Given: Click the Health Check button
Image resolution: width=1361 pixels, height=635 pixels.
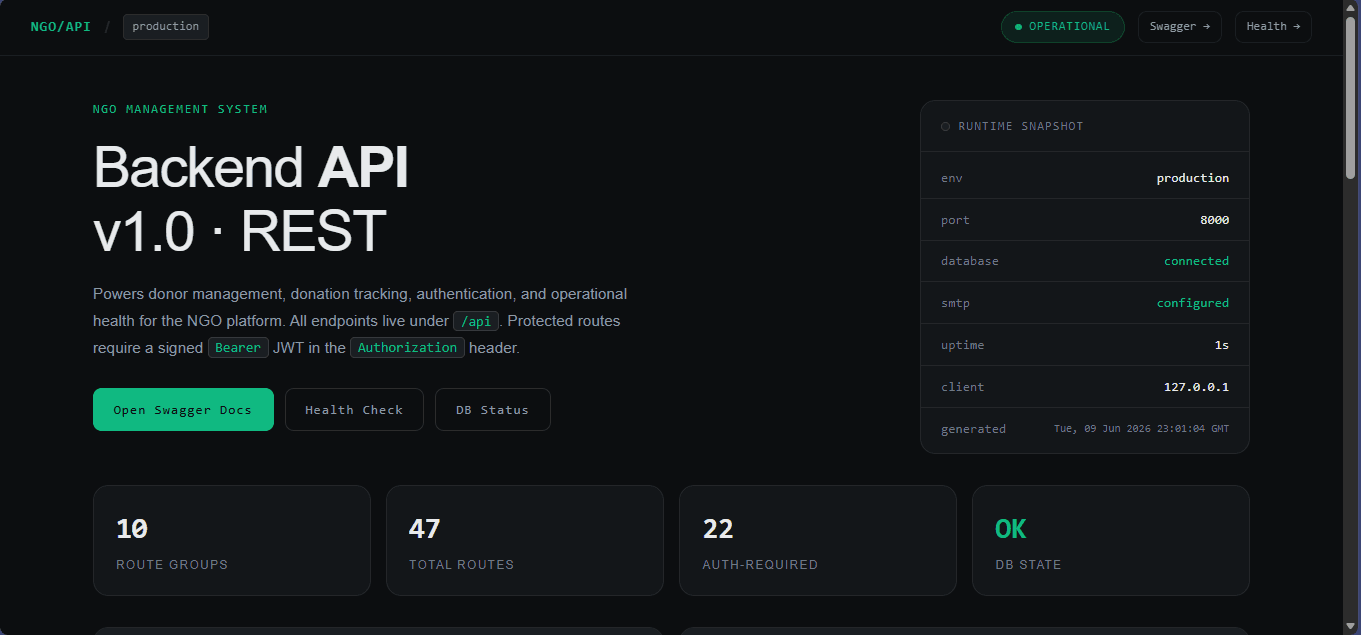Looking at the screenshot, I should [354, 410].
